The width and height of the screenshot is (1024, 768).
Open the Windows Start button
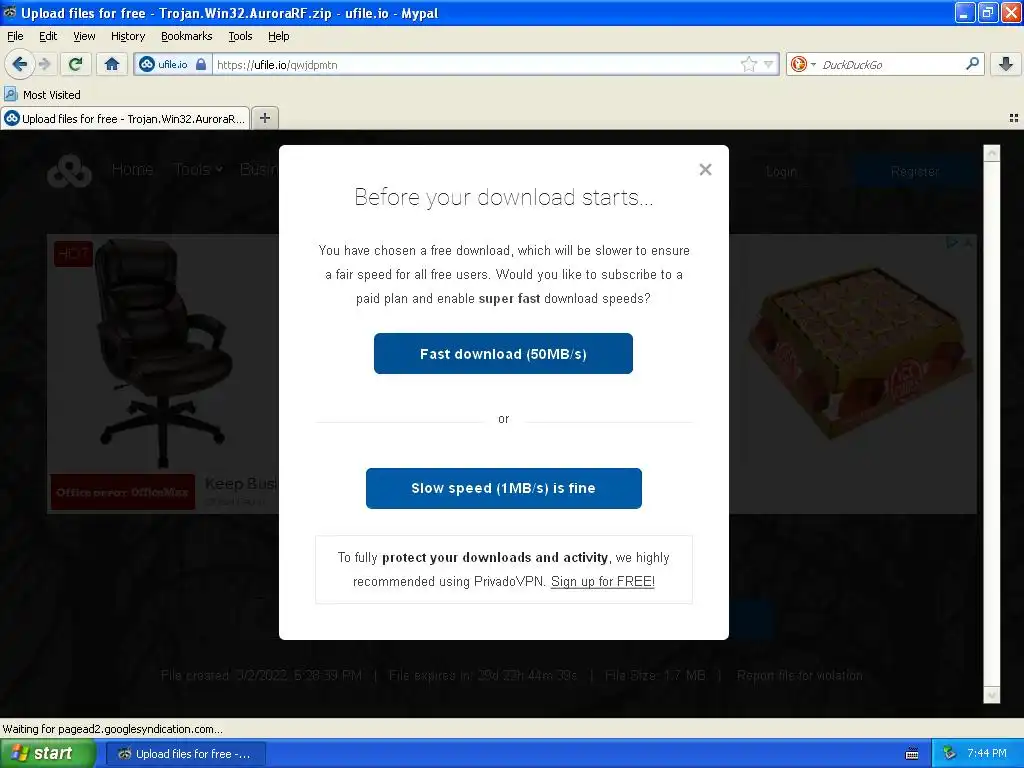(48, 753)
